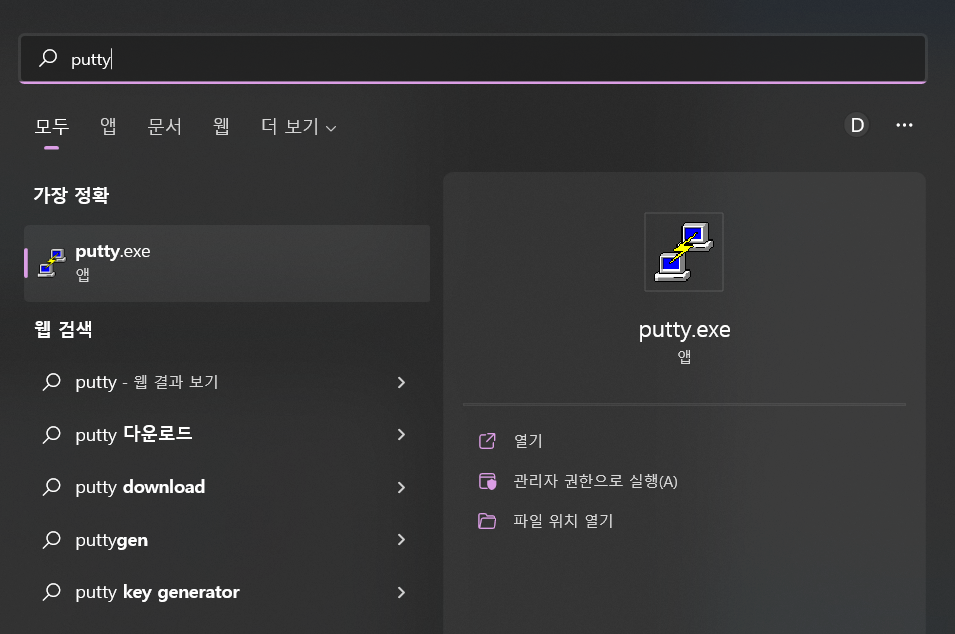Click the small PuTTY icon in best match
This screenshot has width=955, height=634.
pos(52,263)
